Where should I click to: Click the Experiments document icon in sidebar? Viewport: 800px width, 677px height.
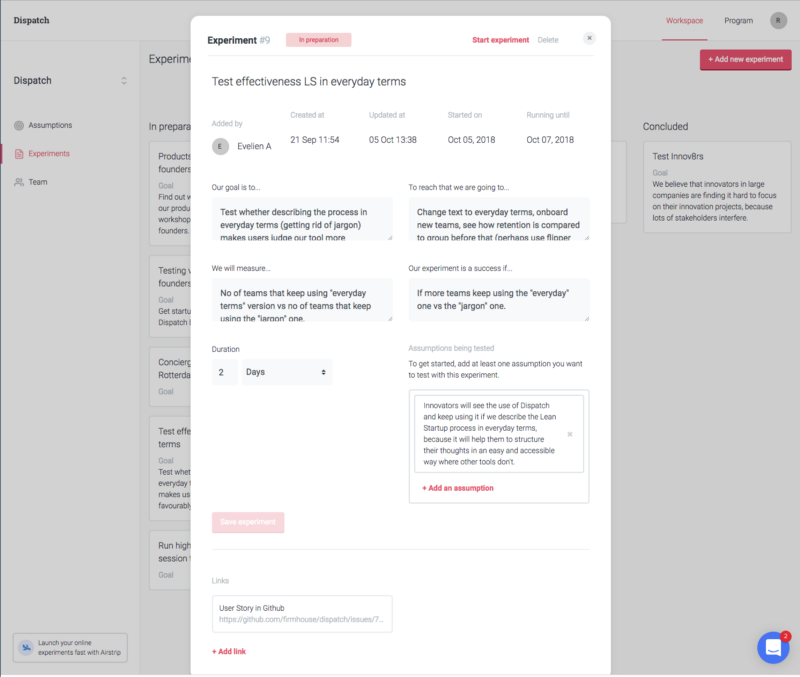19,154
